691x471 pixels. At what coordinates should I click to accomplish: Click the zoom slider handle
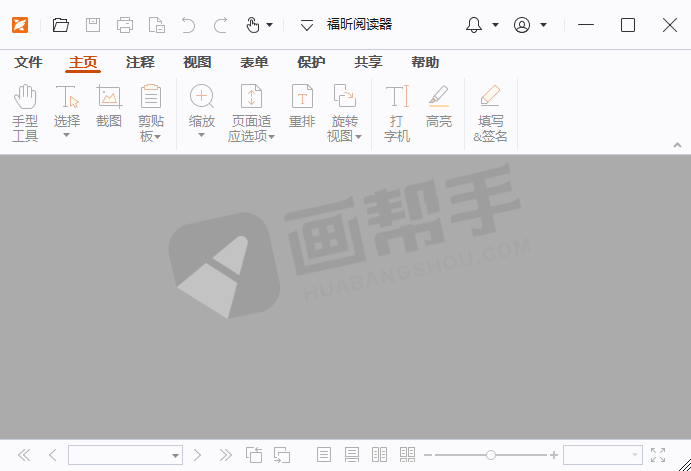(x=490, y=455)
